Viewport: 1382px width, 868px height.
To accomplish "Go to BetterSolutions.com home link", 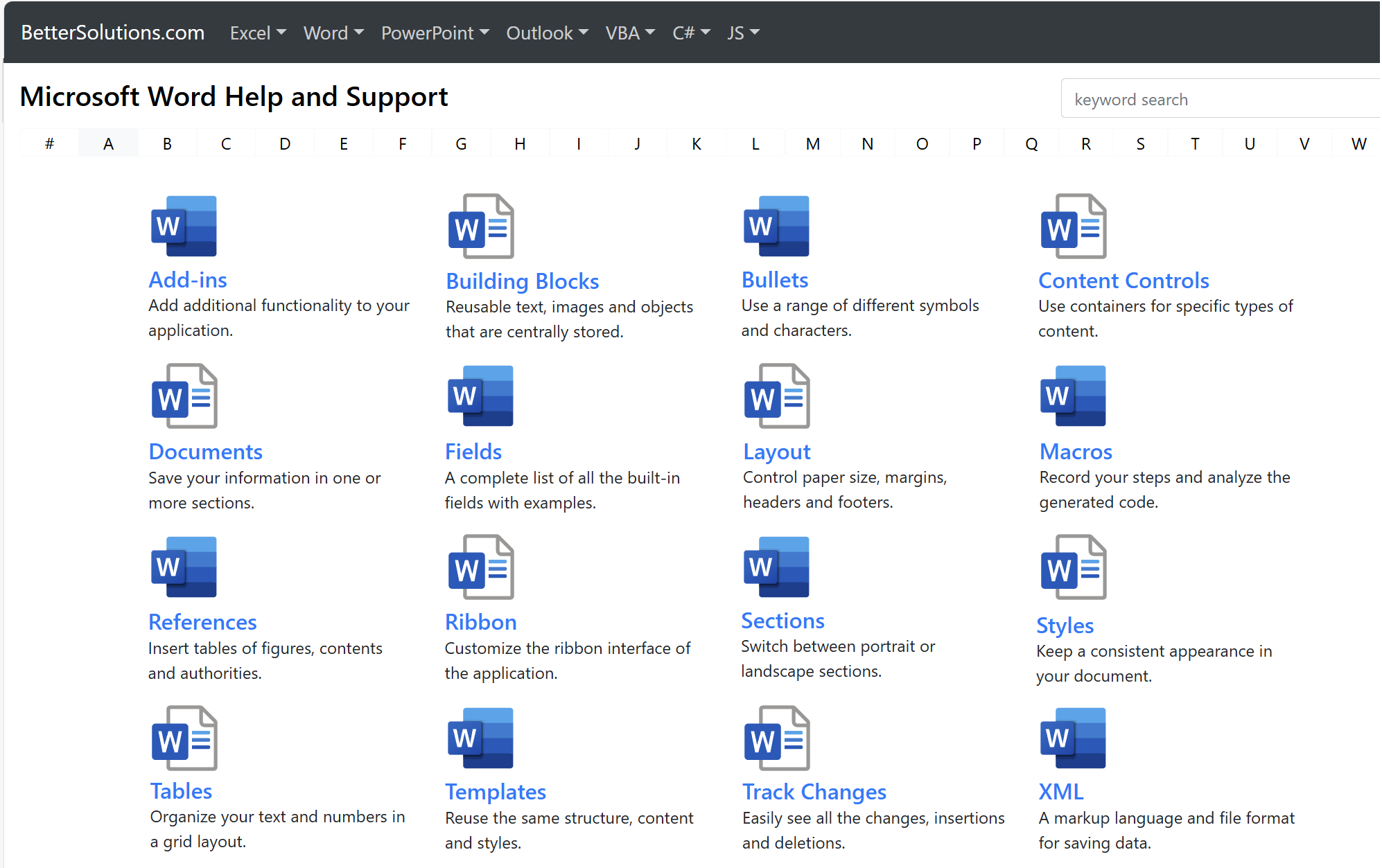I will click(x=112, y=33).
